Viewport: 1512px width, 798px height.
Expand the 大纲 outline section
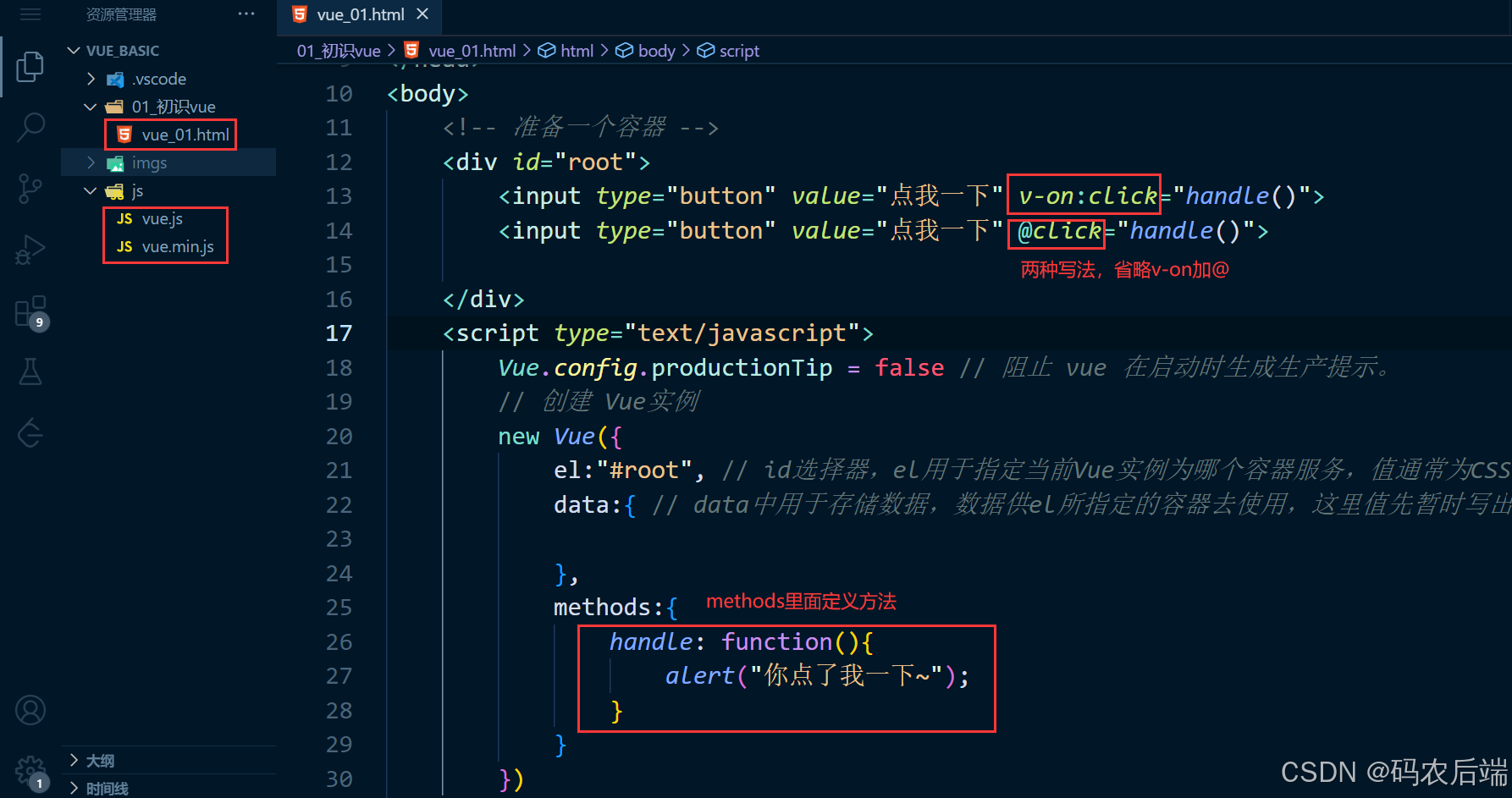click(x=169, y=761)
